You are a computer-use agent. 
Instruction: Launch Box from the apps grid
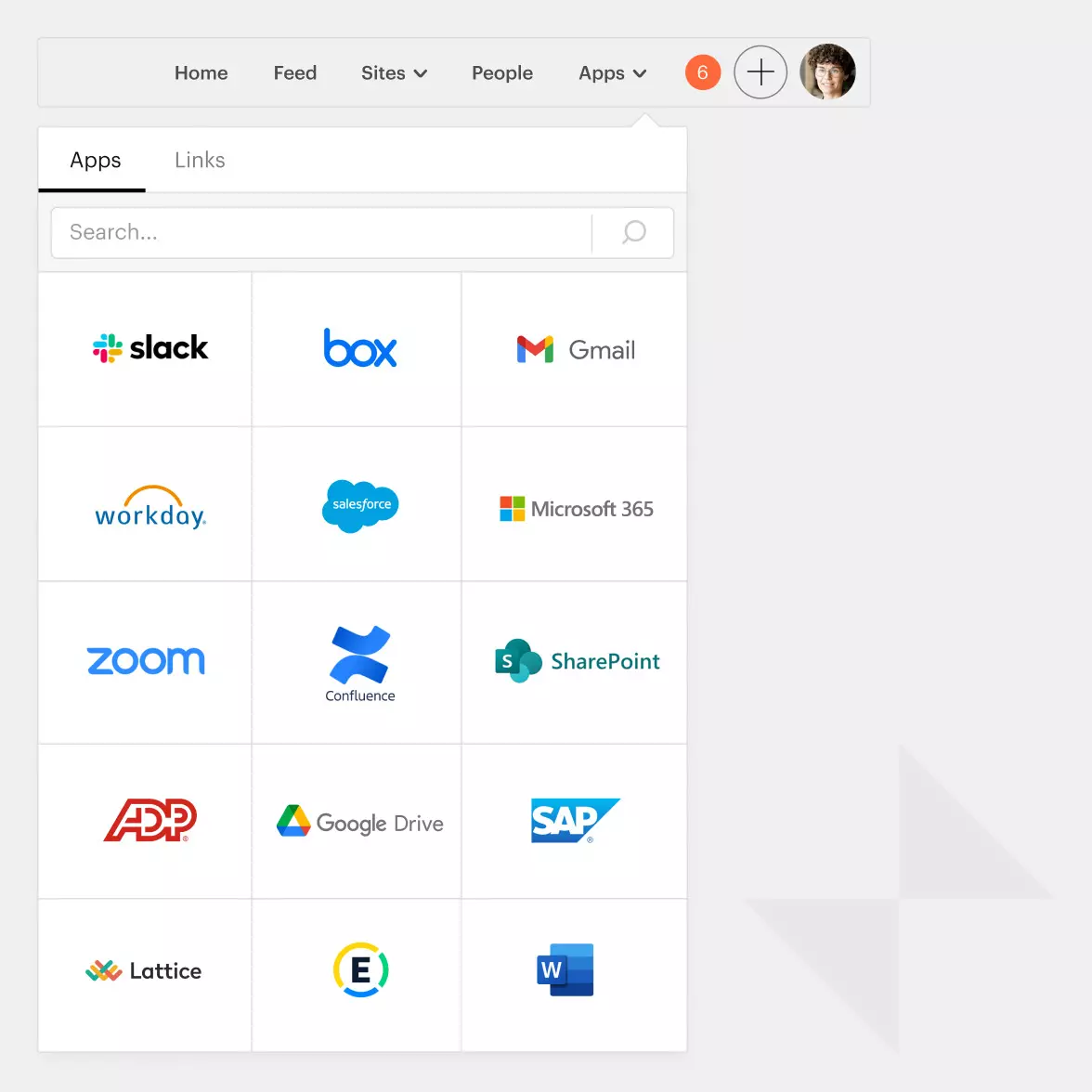[359, 348]
